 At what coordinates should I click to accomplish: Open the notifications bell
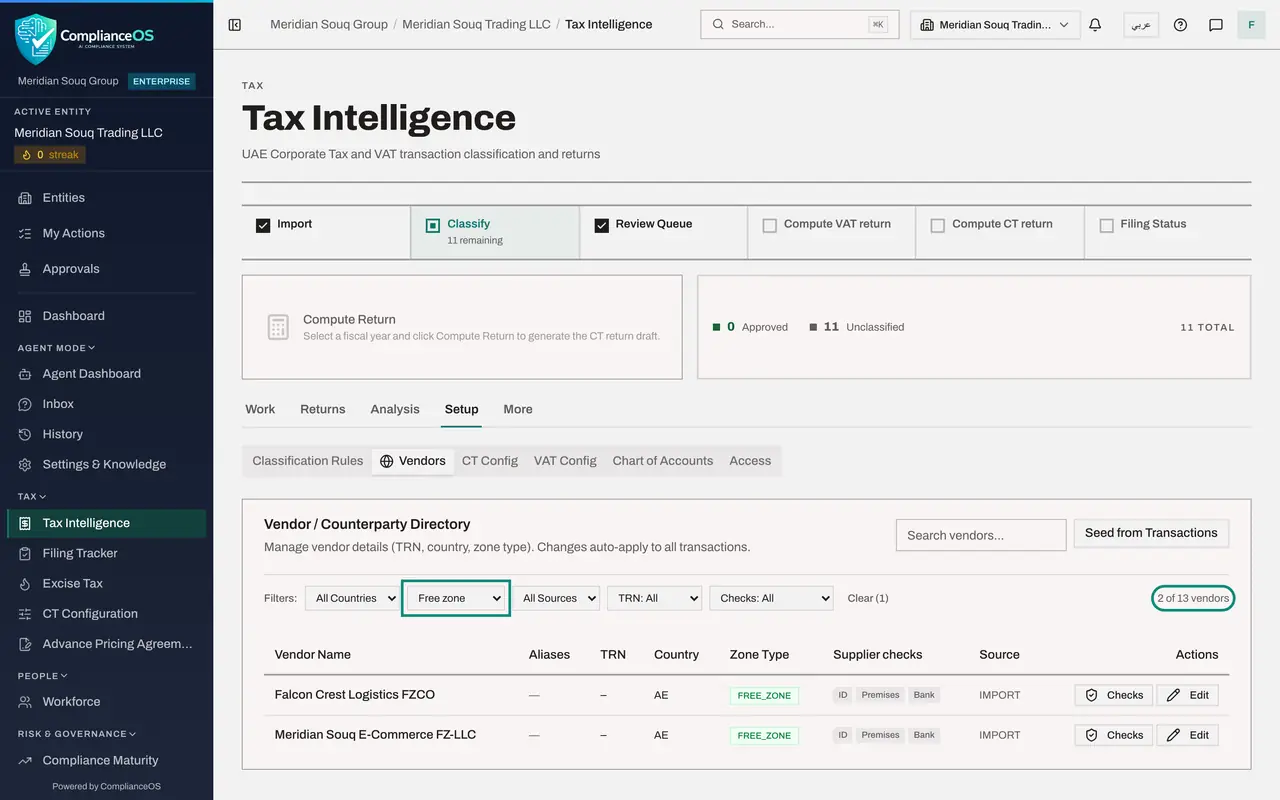(1095, 24)
